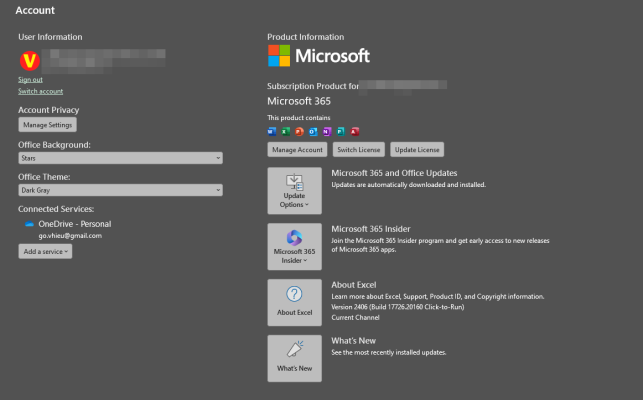Click the What's New heading text
This screenshot has height=400, width=643.
[x=353, y=341]
